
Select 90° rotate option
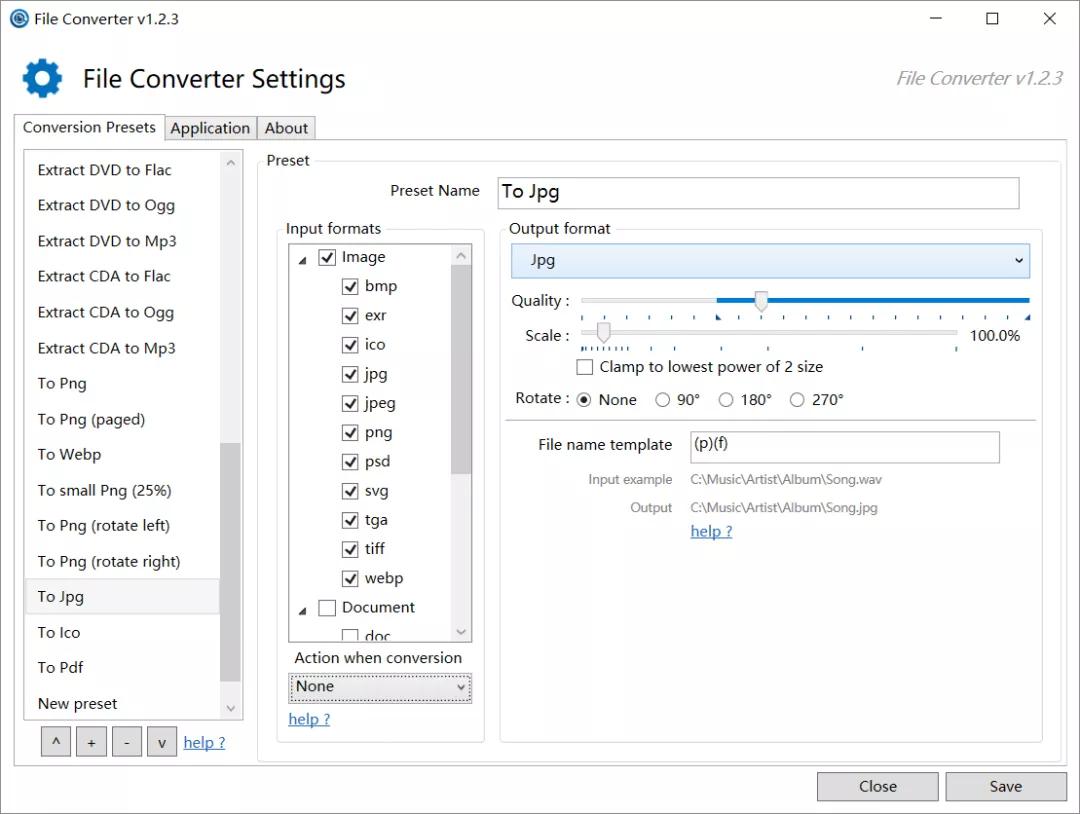tap(663, 400)
